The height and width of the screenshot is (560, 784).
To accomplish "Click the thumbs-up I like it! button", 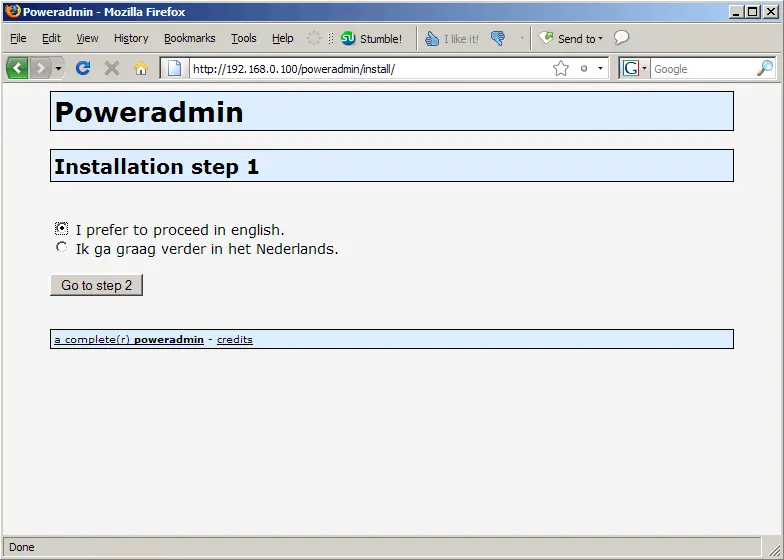I will tap(451, 38).
